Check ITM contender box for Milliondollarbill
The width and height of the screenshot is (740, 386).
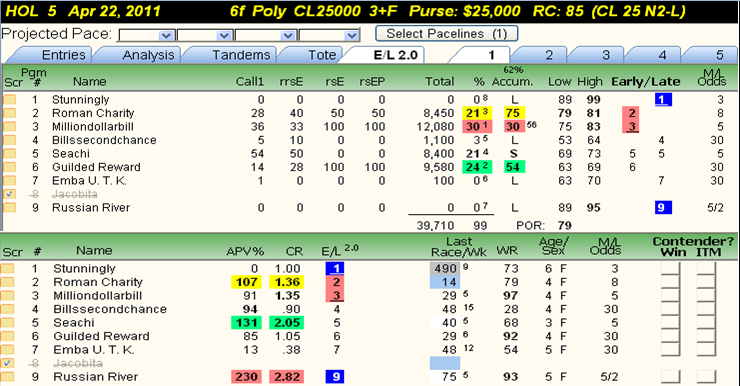[706, 296]
